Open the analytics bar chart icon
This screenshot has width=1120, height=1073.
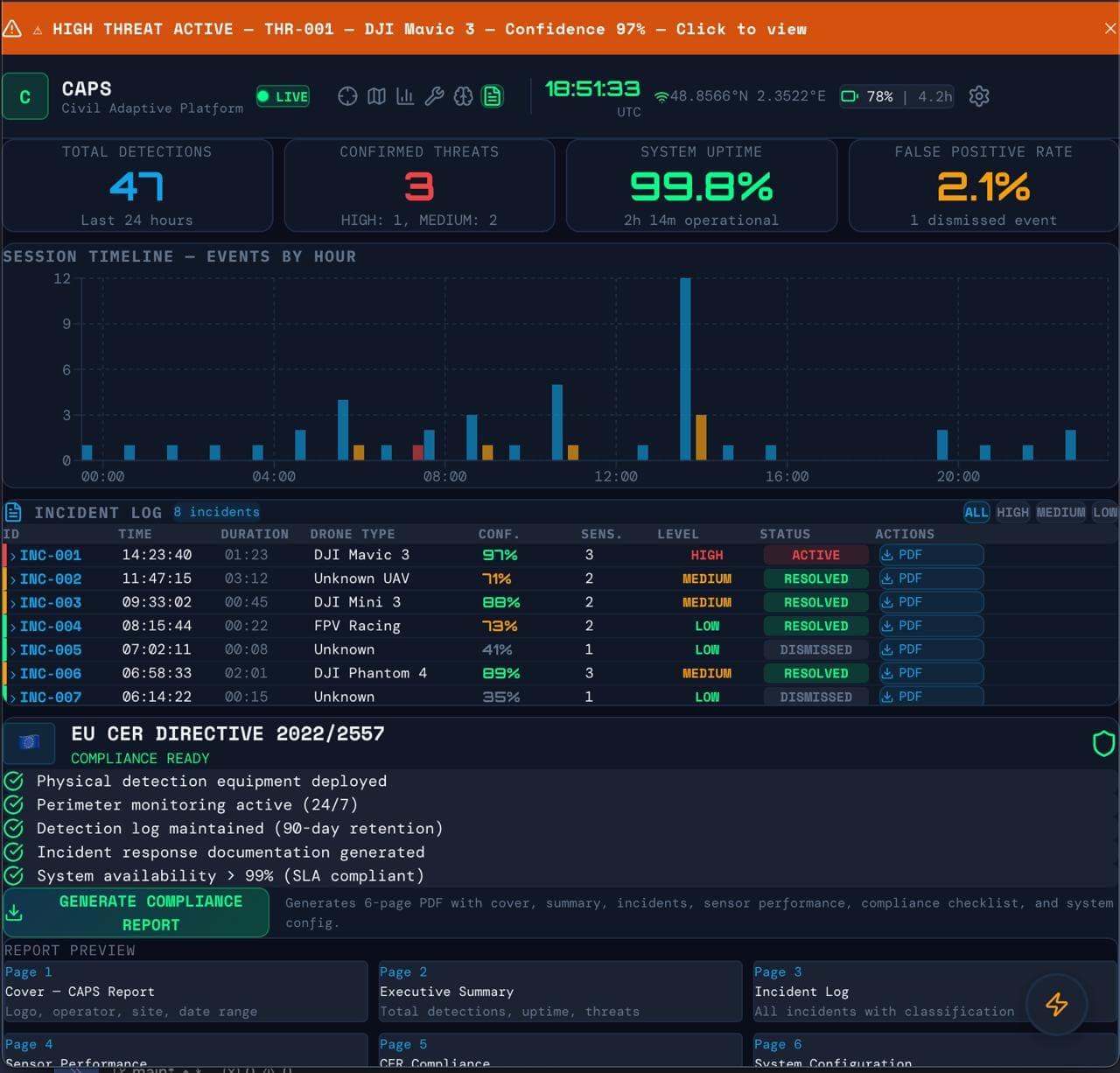tap(405, 96)
